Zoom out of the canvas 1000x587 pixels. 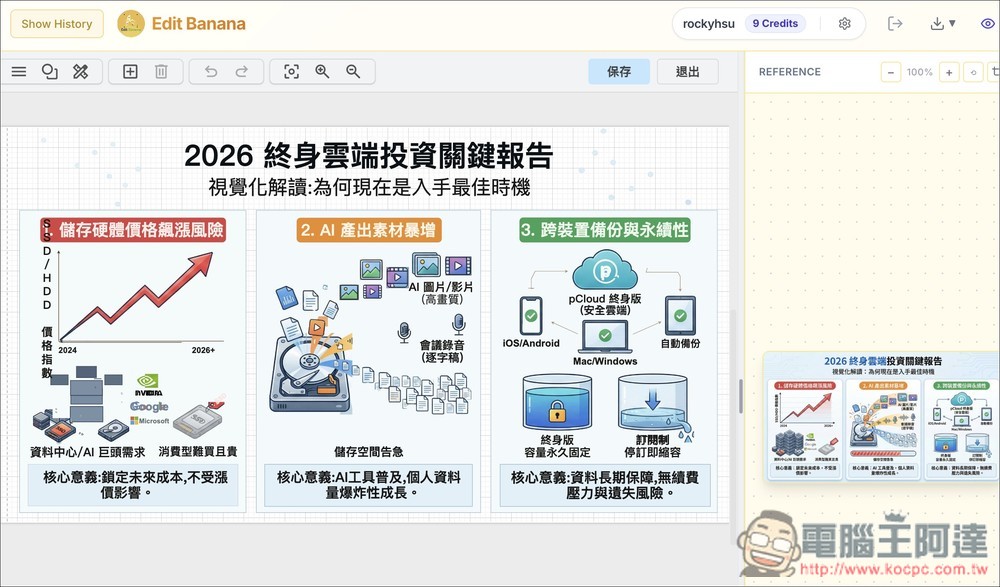click(x=351, y=71)
